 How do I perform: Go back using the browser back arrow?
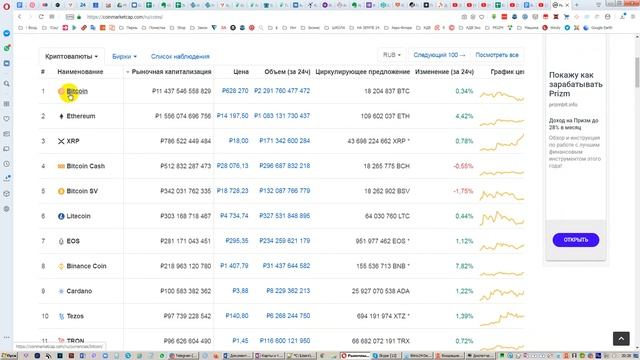click(20, 17)
